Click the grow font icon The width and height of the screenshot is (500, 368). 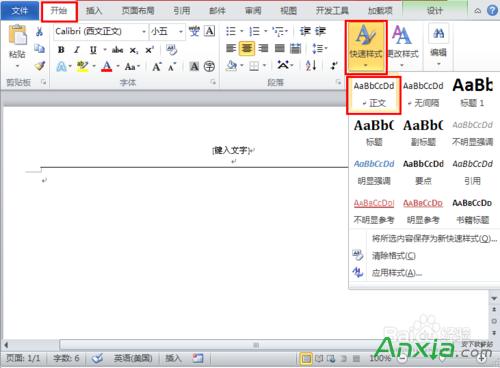click(157, 66)
